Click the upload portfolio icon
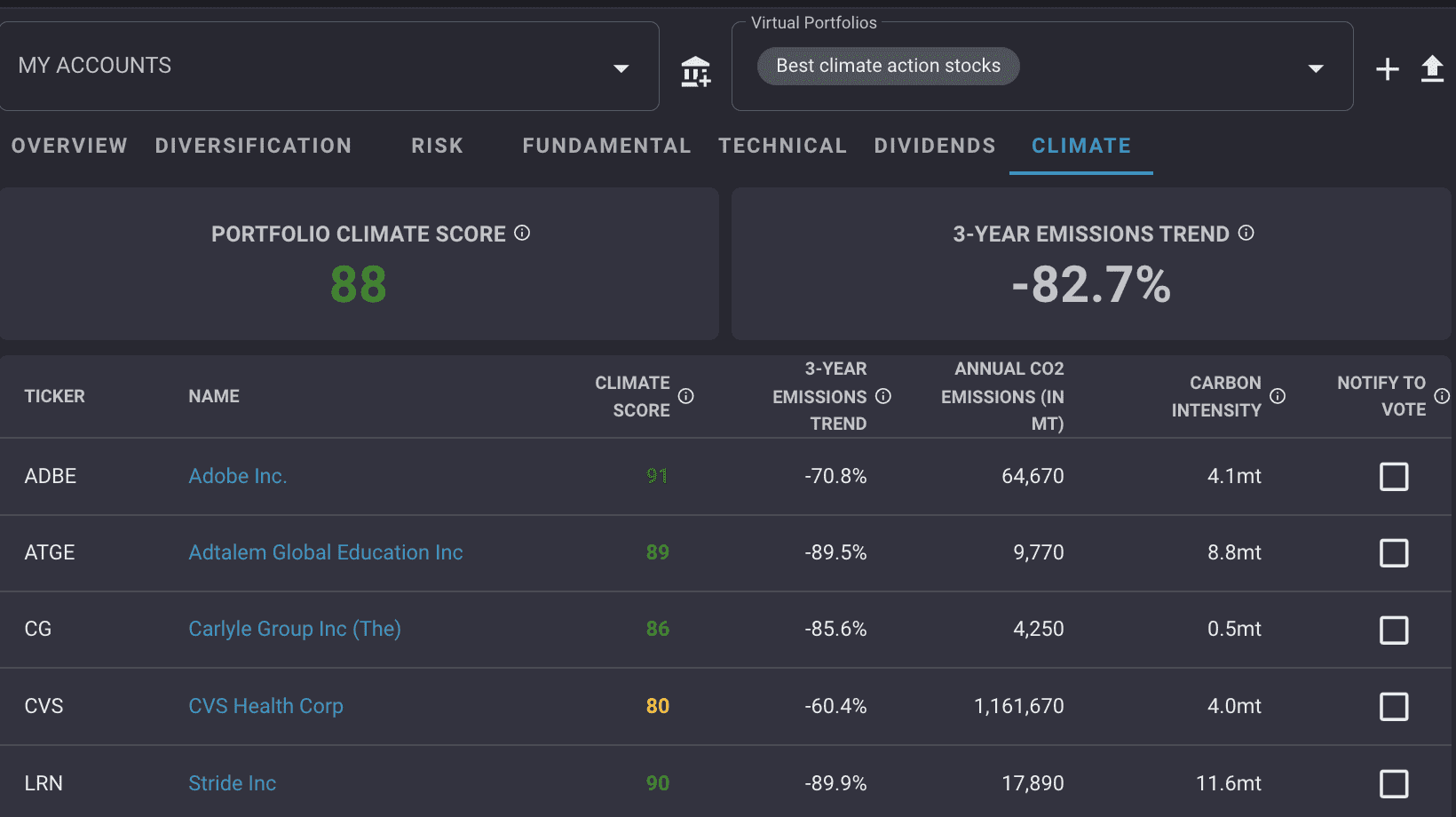This screenshot has width=1456, height=817. coord(1432,68)
